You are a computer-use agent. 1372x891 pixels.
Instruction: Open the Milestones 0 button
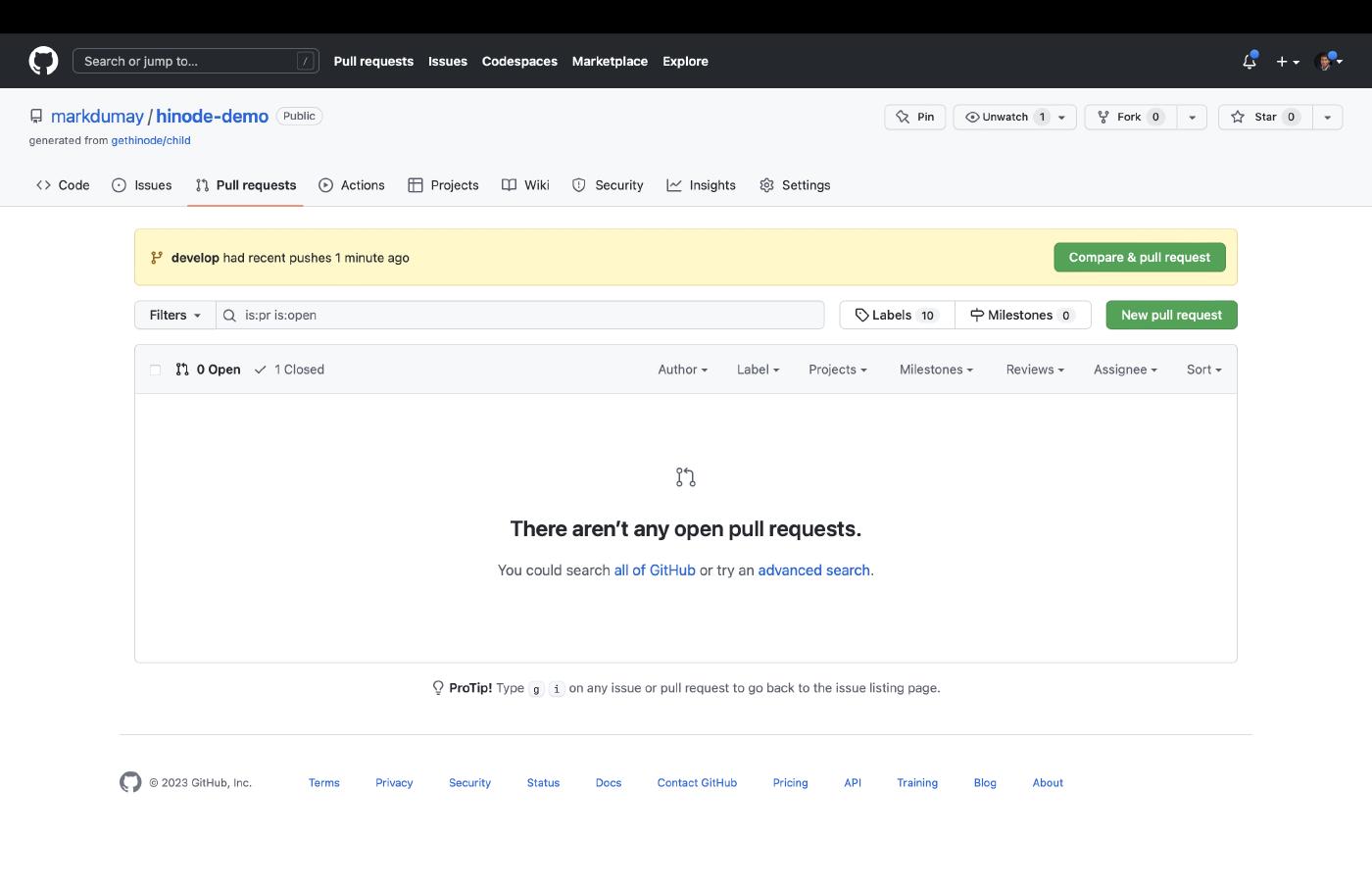click(x=1022, y=315)
